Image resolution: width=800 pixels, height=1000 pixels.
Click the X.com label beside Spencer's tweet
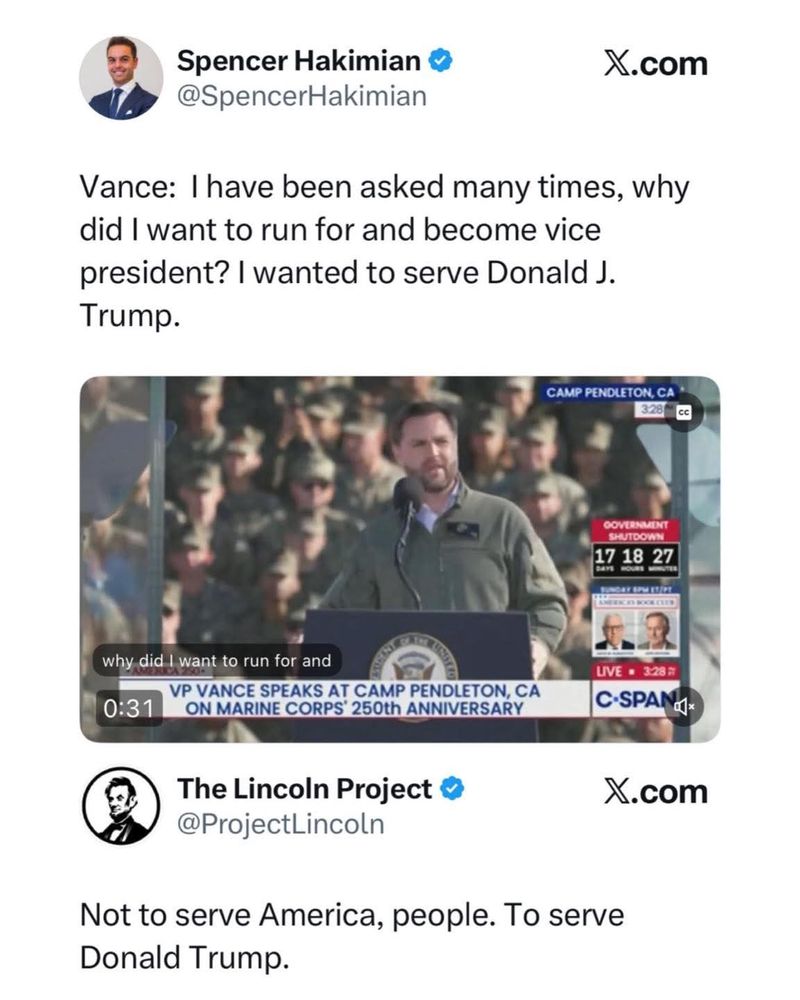point(656,64)
